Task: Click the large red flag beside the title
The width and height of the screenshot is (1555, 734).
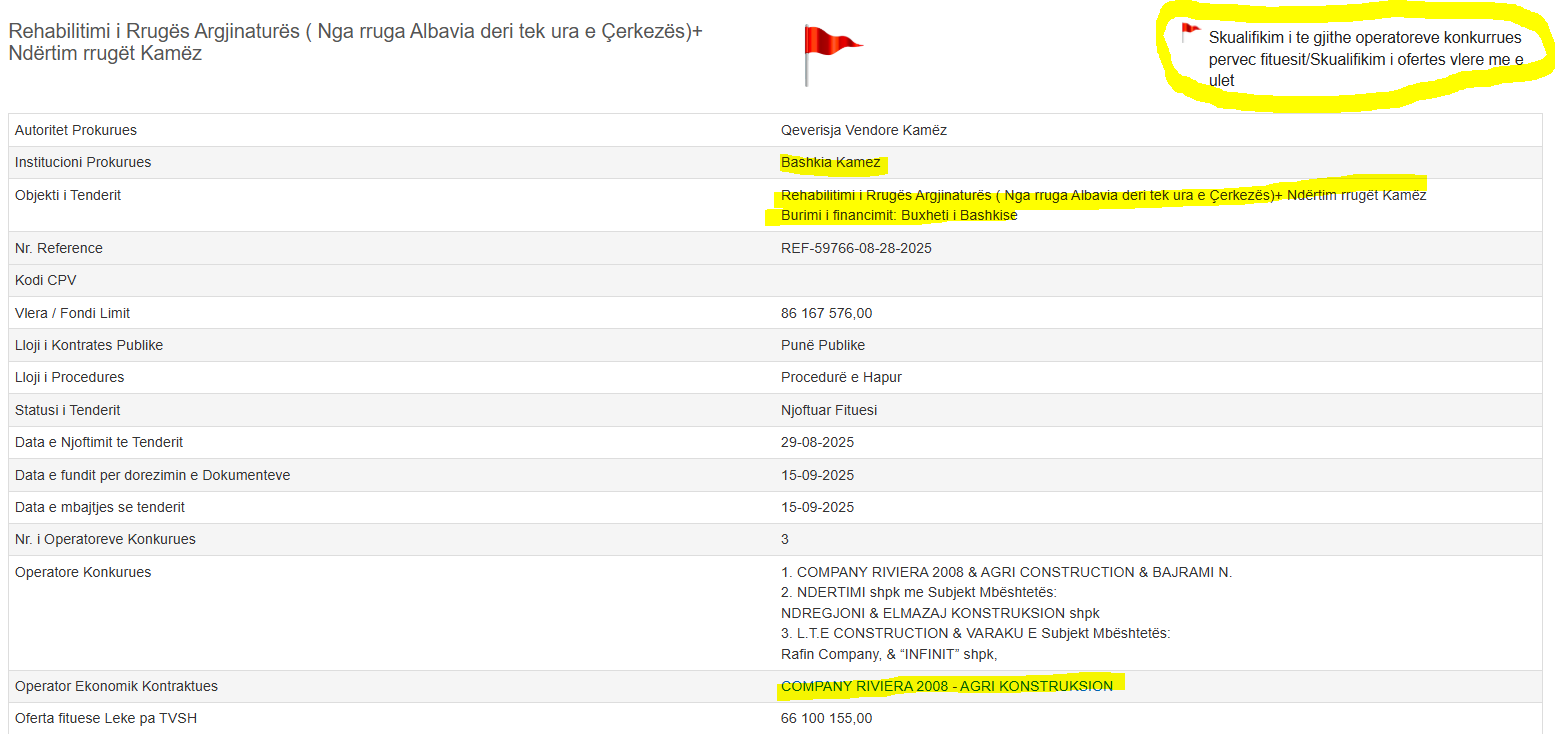Action: point(830,45)
